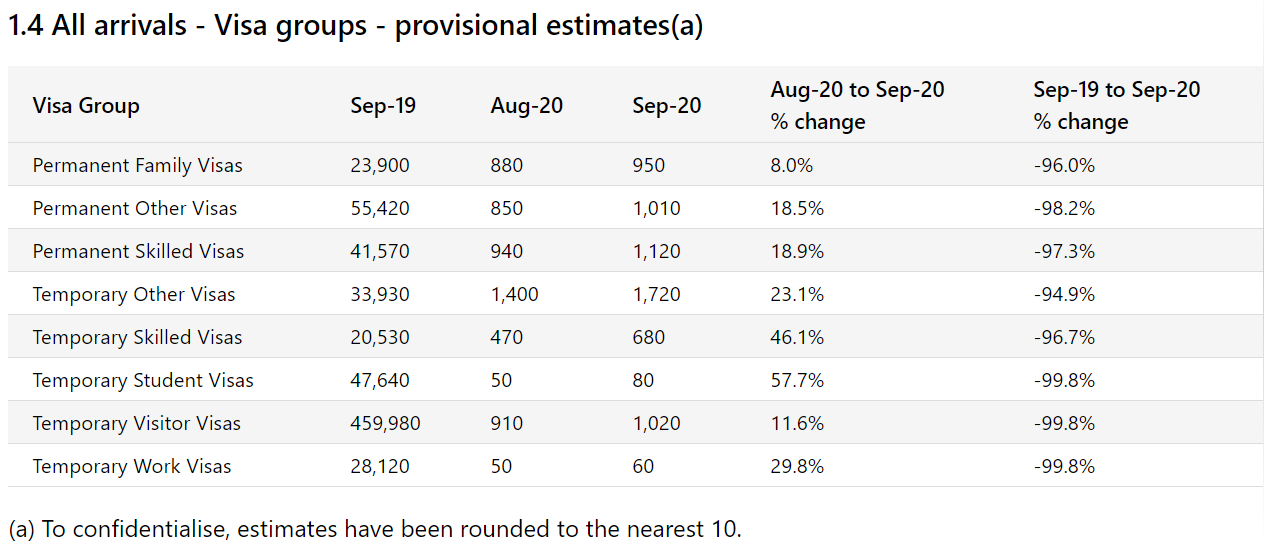Screen dimensions: 1274x551
Task: Click the 'Sep-19' column header
Action: tap(383, 105)
